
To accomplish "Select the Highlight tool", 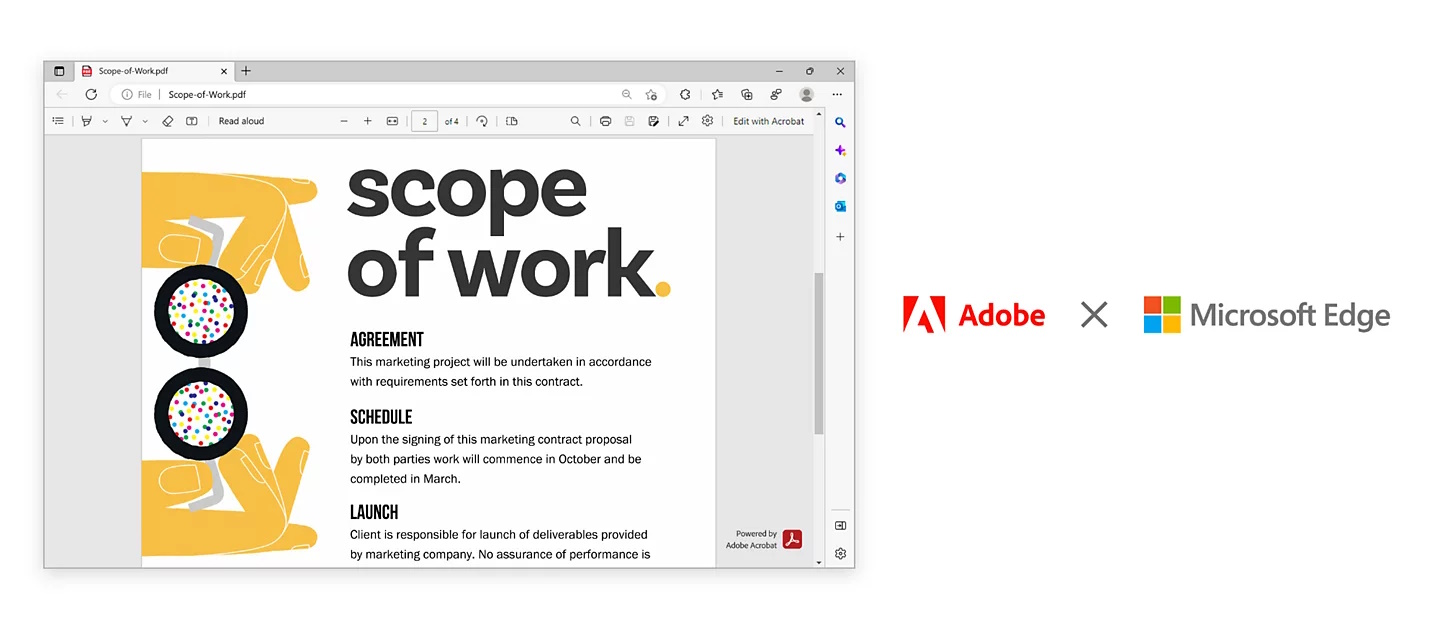I will click(x=85, y=121).
